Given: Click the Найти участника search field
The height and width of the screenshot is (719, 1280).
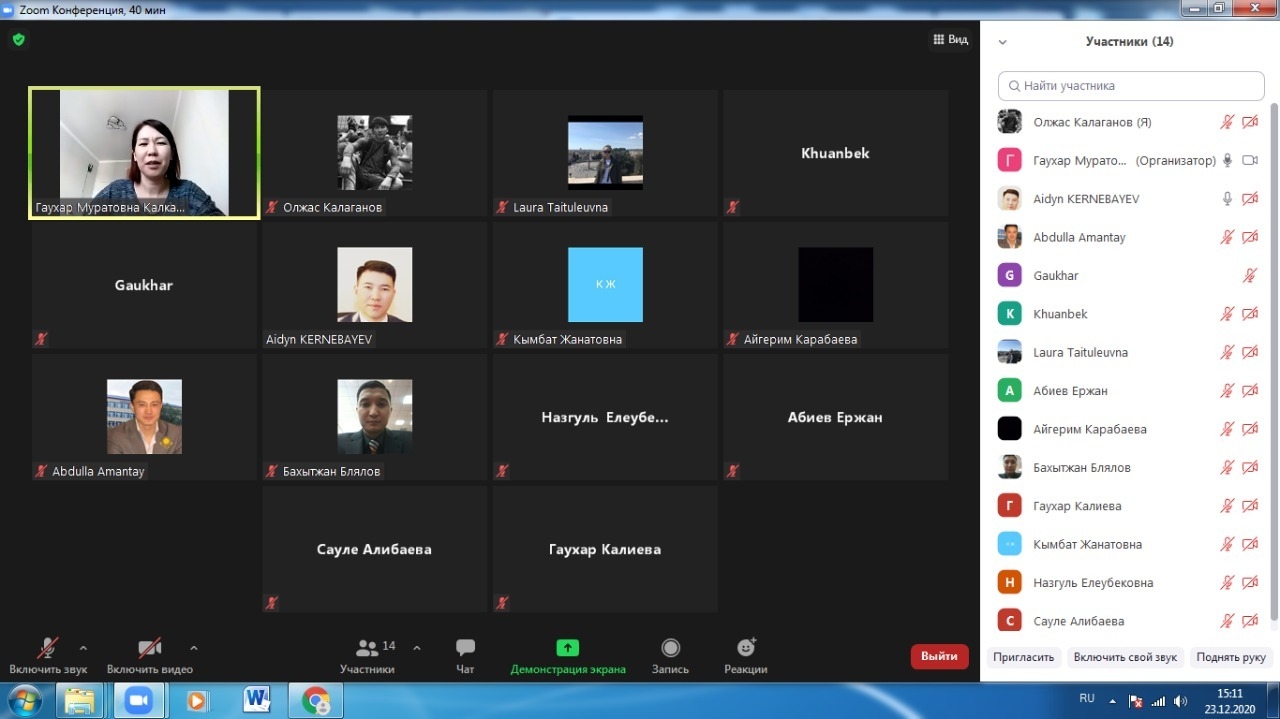Looking at the screenshot, I should [x=1131, y=86].
